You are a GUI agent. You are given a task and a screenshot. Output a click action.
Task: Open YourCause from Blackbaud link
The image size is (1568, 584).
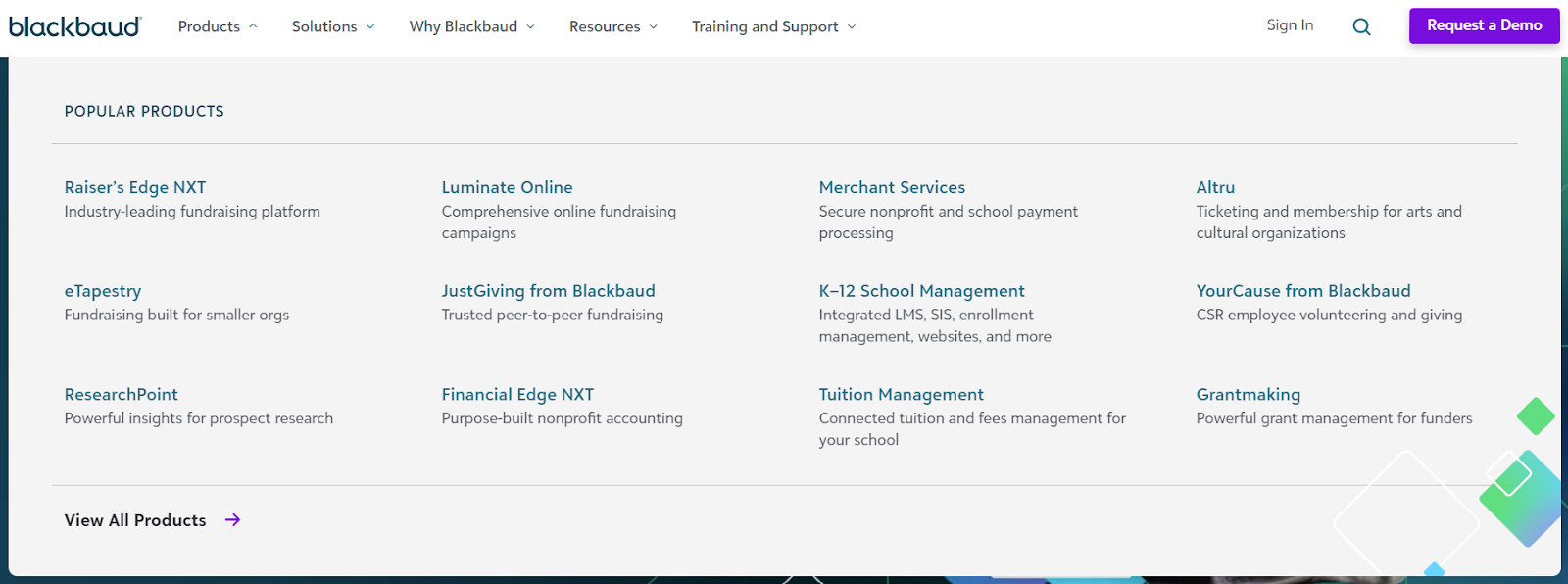click(x=1303, y=291)
